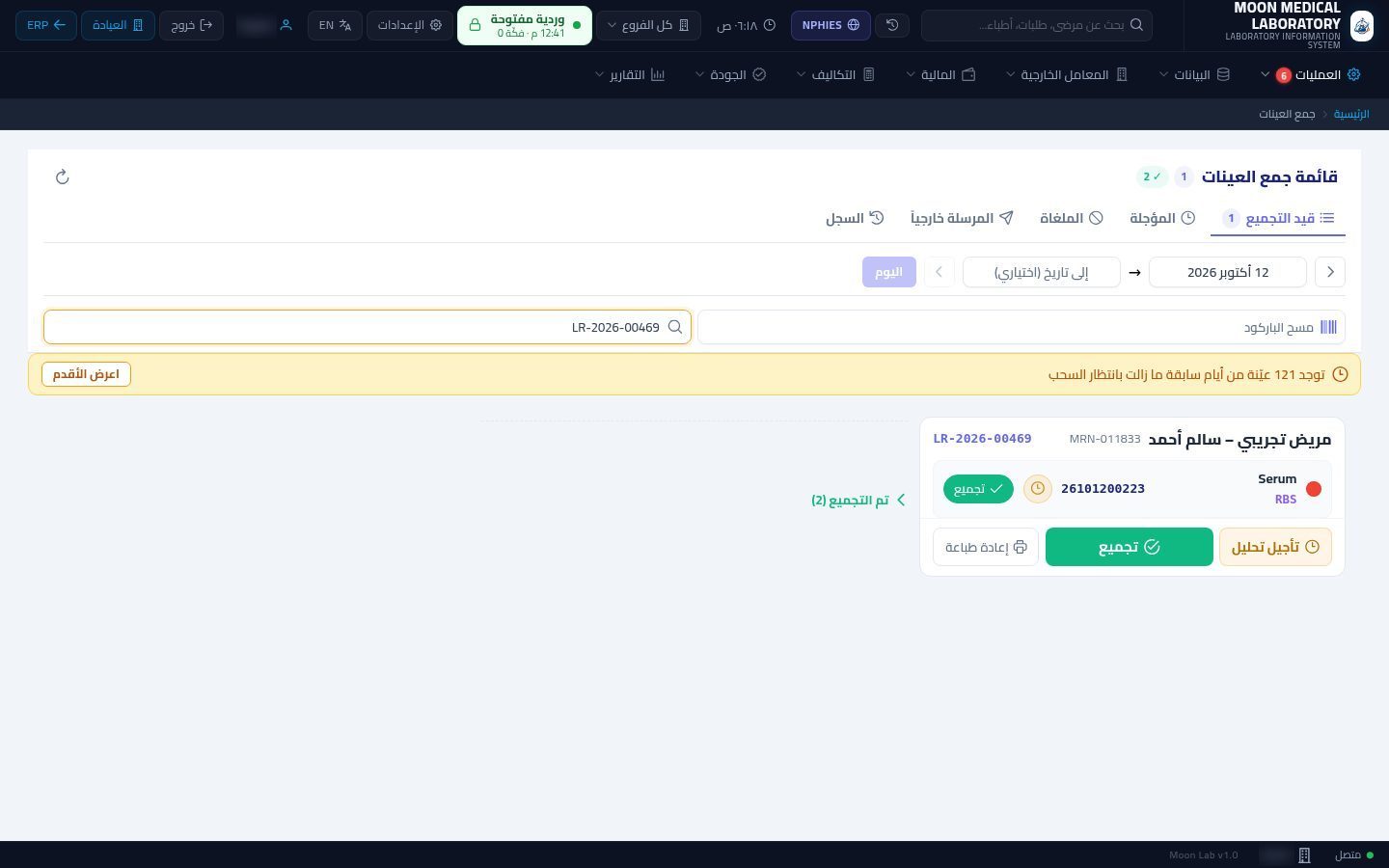Expand the المعامل الخارجية menu
Image resolution: width=1389 pixels, height=868 pixels.
tap(1067, 74)
